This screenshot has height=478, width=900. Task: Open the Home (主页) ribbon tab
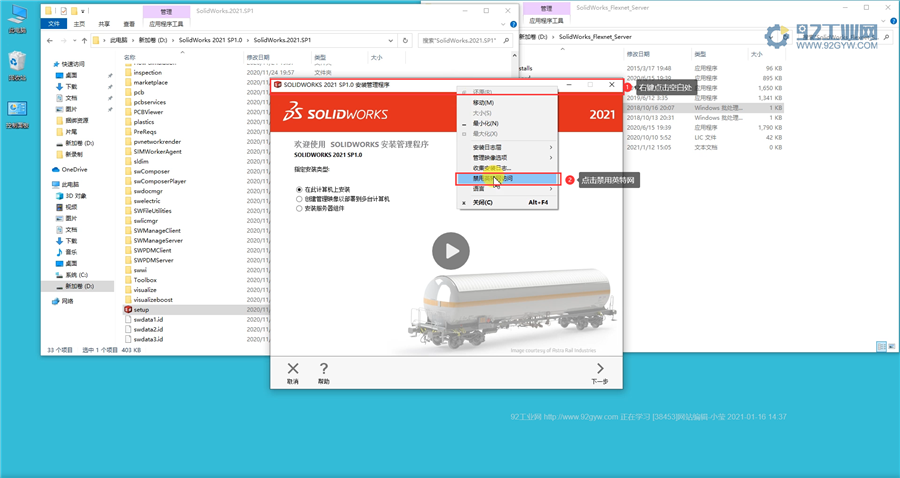[79, 24]
